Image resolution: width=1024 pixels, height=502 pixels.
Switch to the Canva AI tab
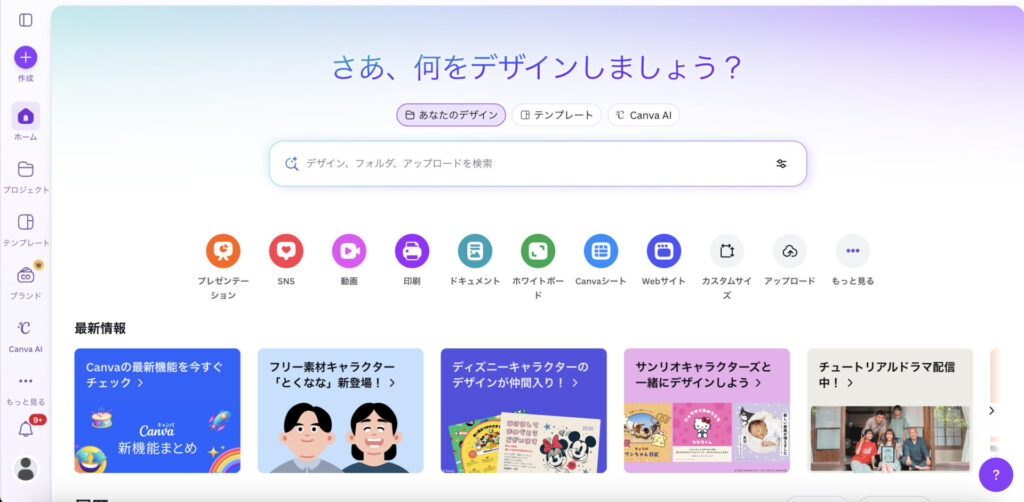(643, 115)
